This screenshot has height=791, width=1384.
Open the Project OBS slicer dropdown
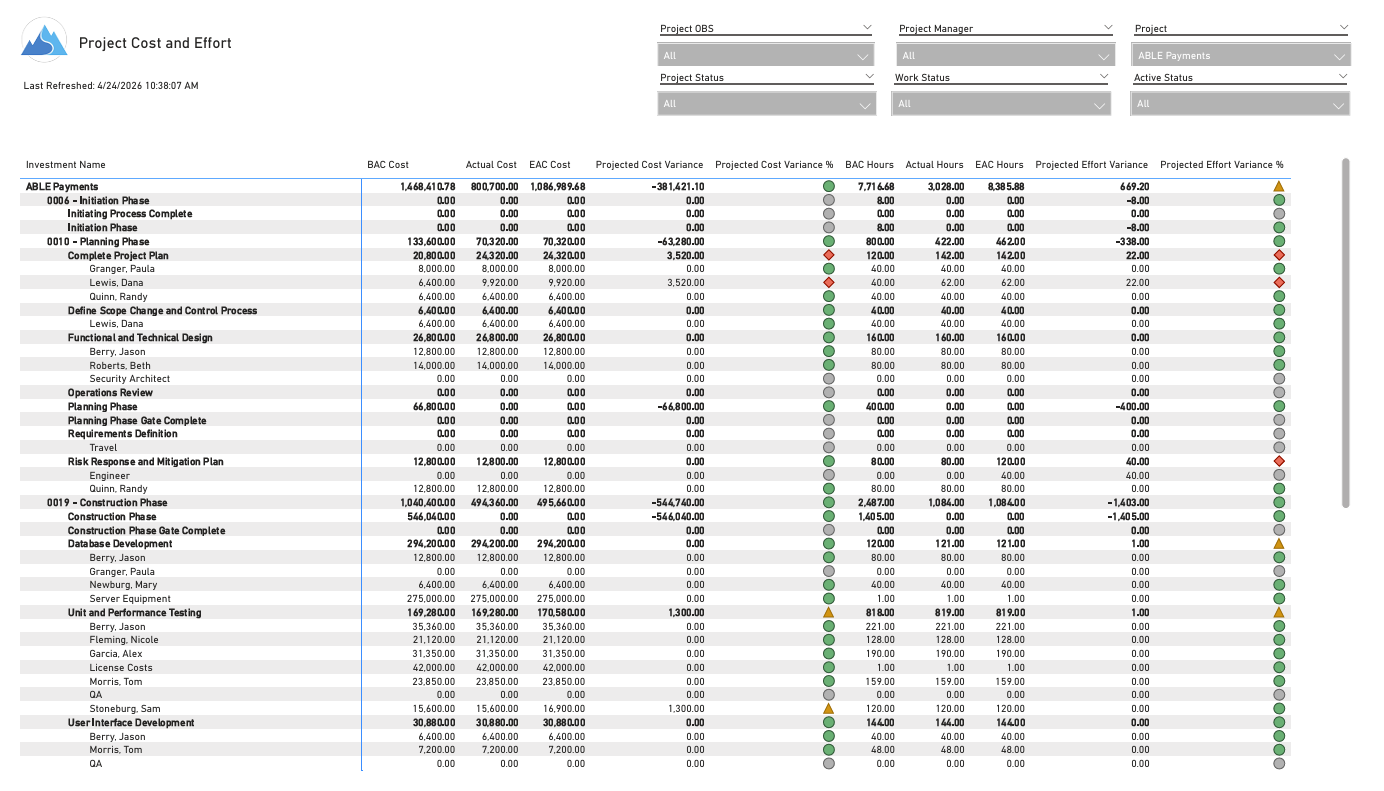pos(765,56)
